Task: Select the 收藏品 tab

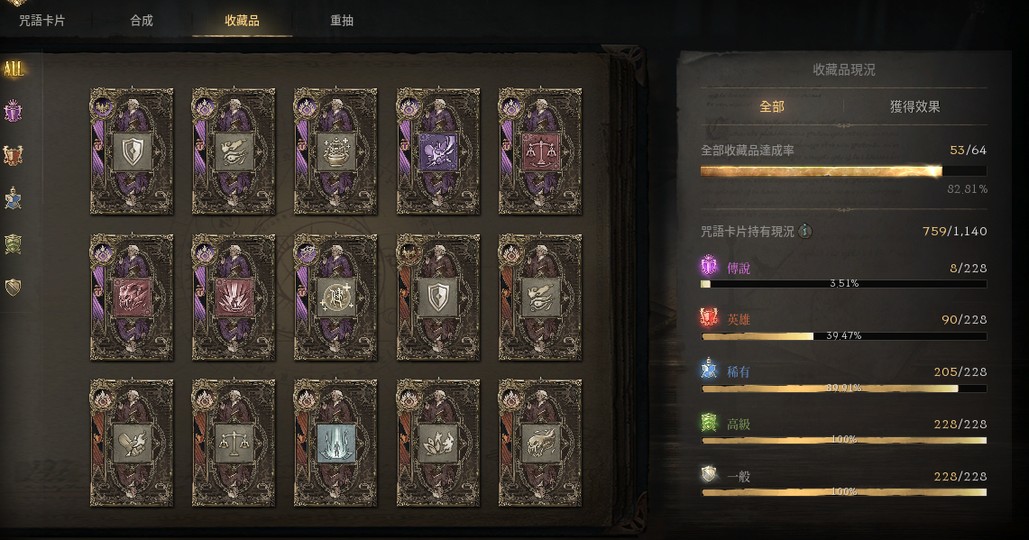Action: click(x=242, y=20)
